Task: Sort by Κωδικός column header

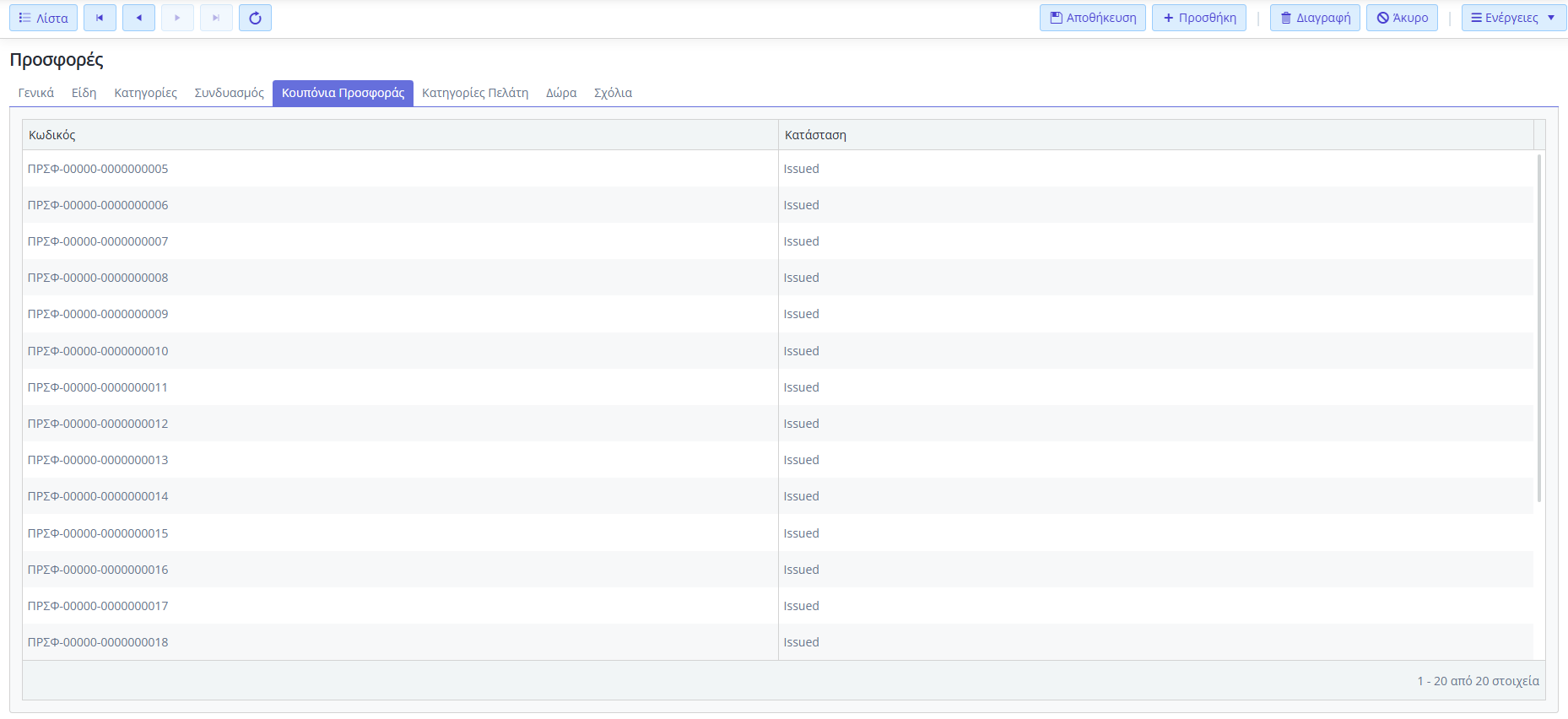Action: click(x=52, y=135)
